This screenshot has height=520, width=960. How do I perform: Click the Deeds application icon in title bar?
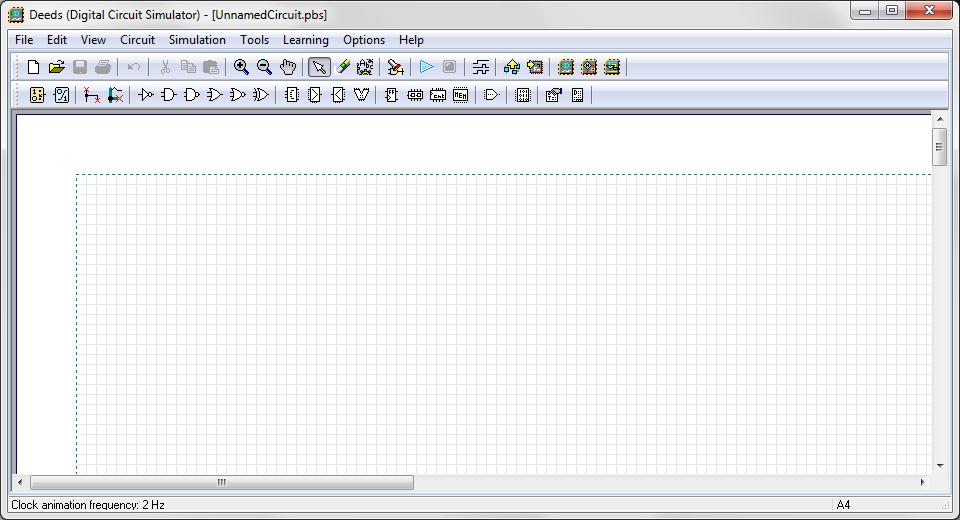click(16, 15)
